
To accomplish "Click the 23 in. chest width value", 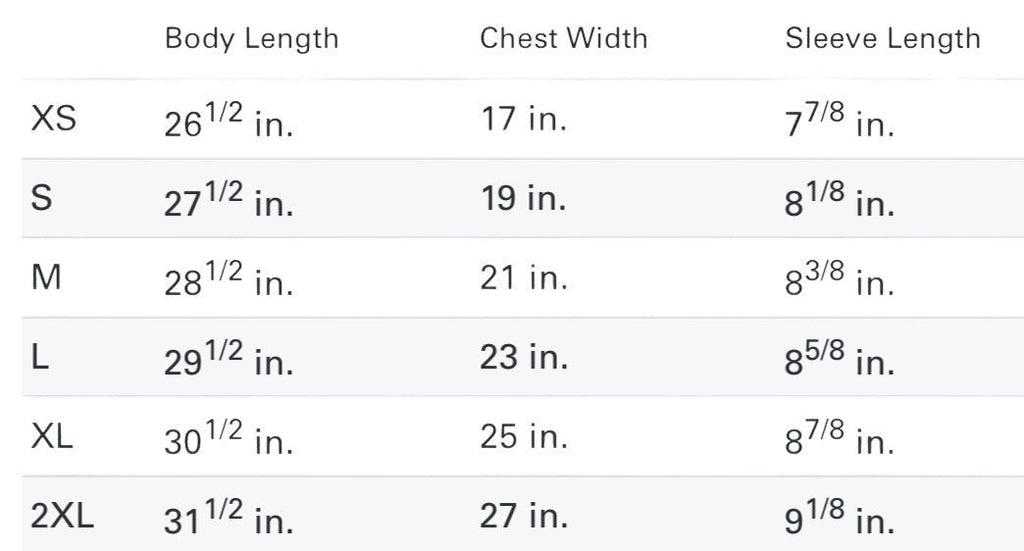I will point(523,358).
